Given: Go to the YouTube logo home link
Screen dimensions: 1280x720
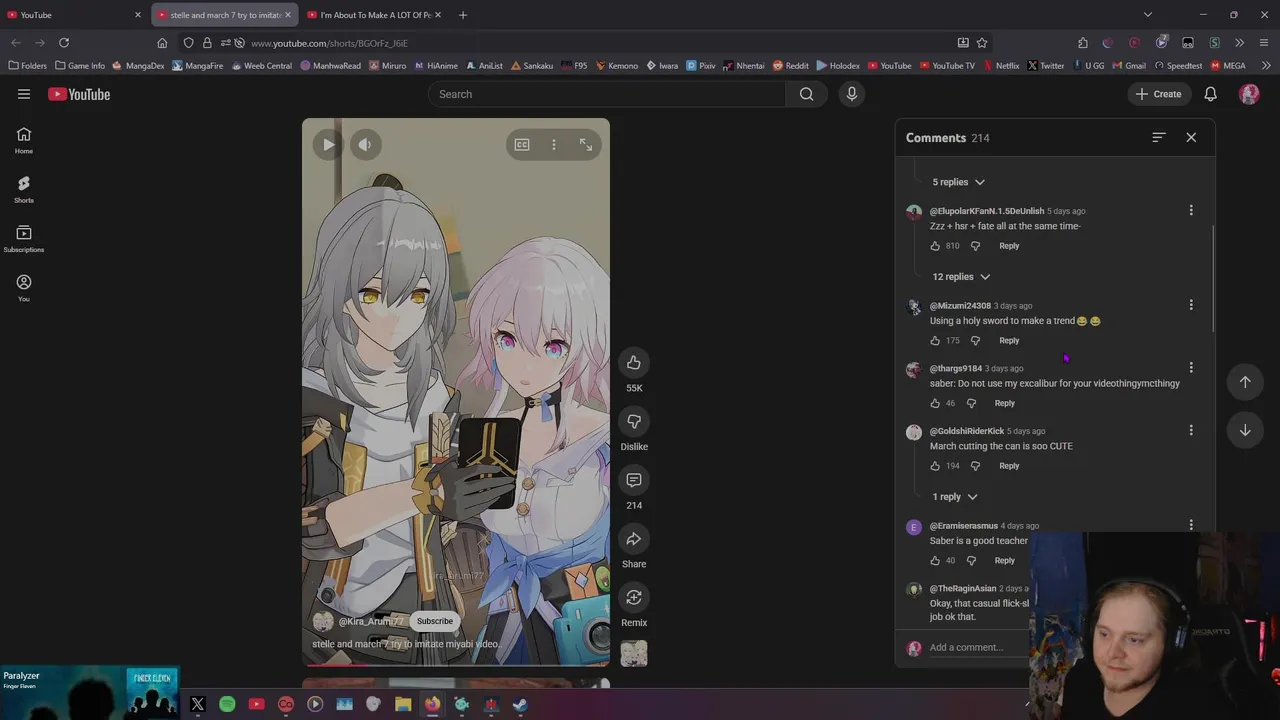Looking at the screenshot, I should [79, 94].
